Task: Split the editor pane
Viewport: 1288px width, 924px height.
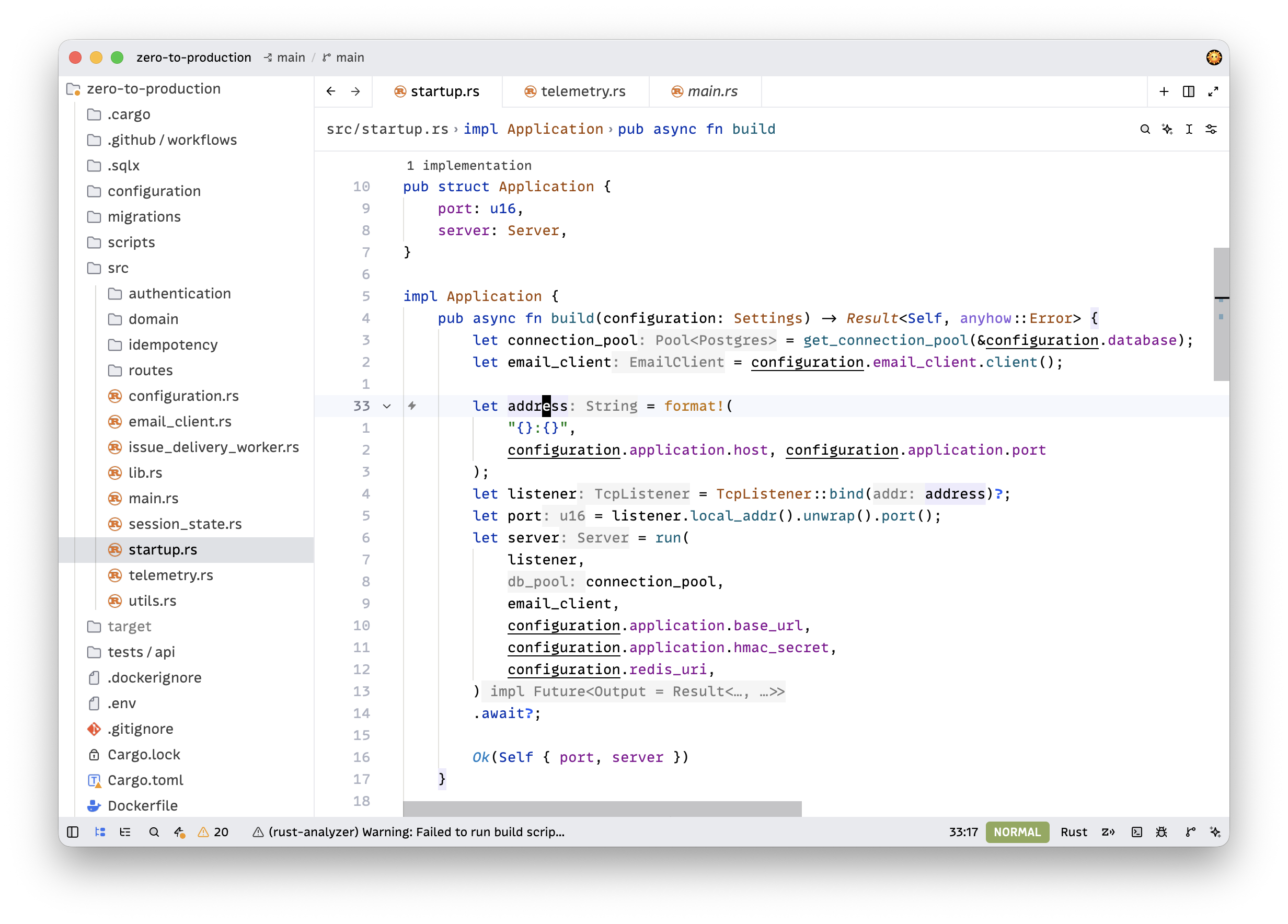Action: [1189, 91]
